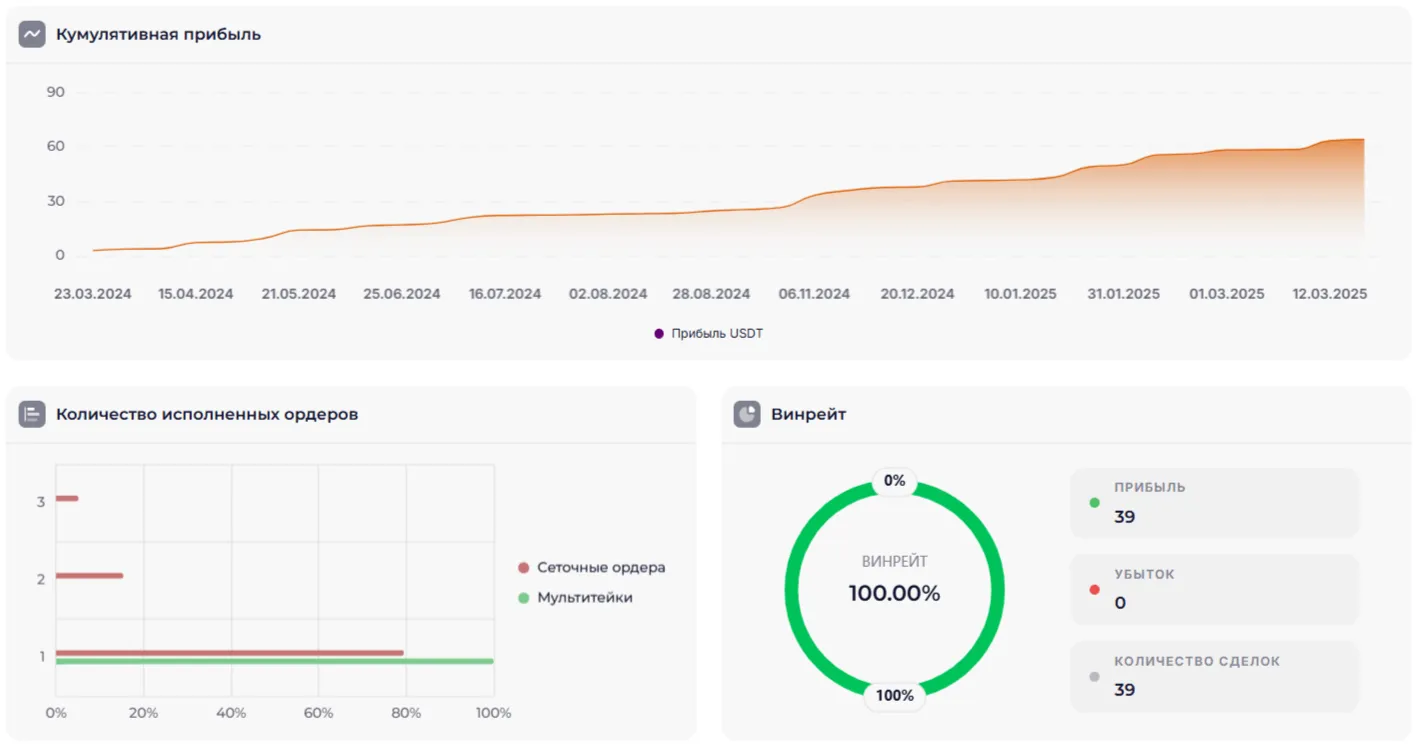Click the green winrate donut ring
Image resolution: width=1416 pixels, height=746 pixels.
(x=795, y=592)
